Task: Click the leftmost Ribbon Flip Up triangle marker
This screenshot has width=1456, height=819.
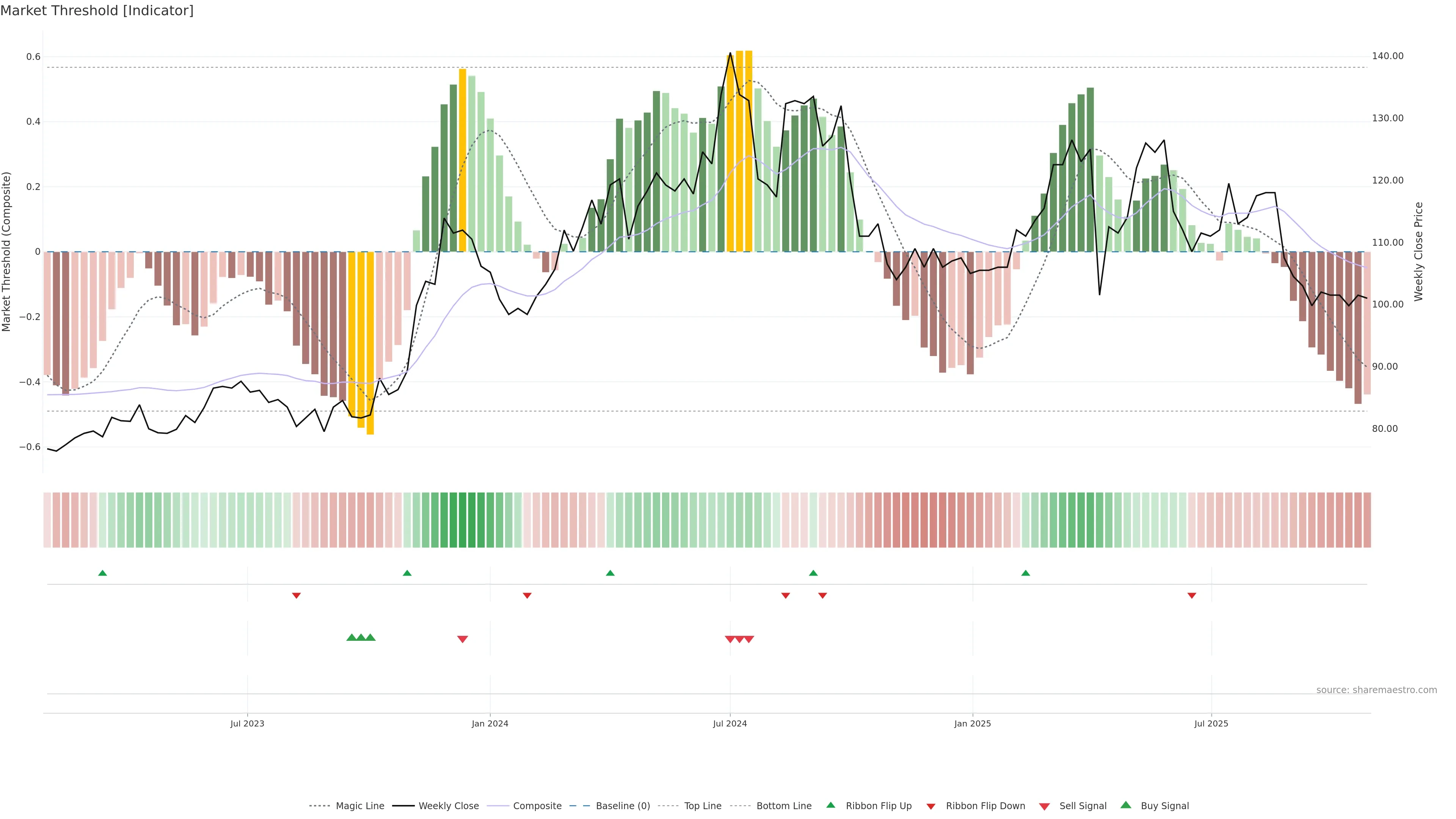Action: [102, 573]
